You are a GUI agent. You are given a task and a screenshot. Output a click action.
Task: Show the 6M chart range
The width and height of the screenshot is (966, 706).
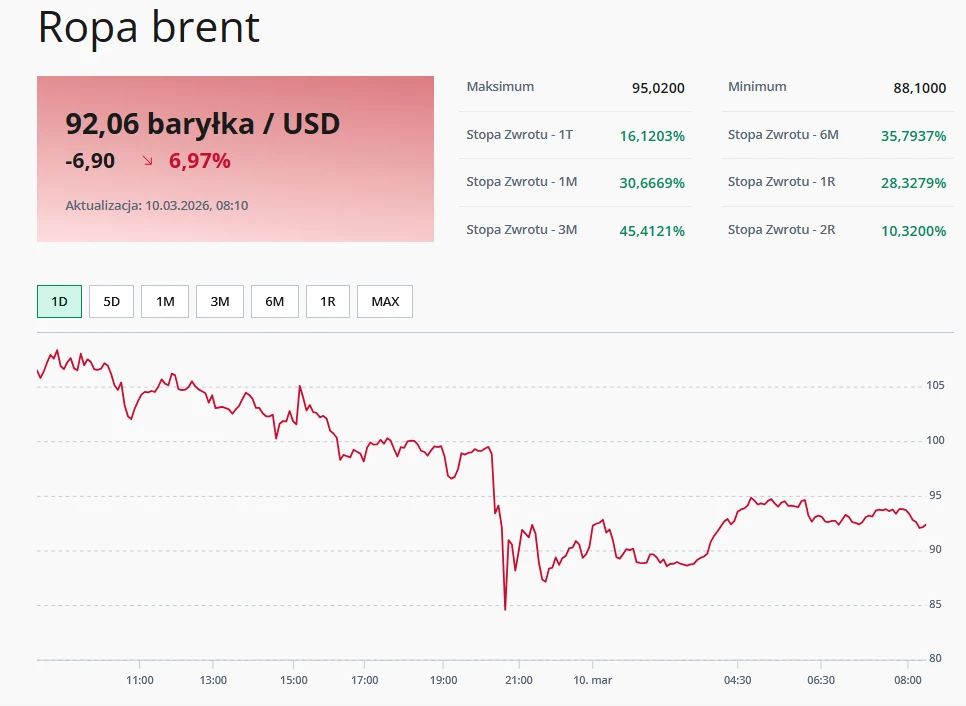274,301
